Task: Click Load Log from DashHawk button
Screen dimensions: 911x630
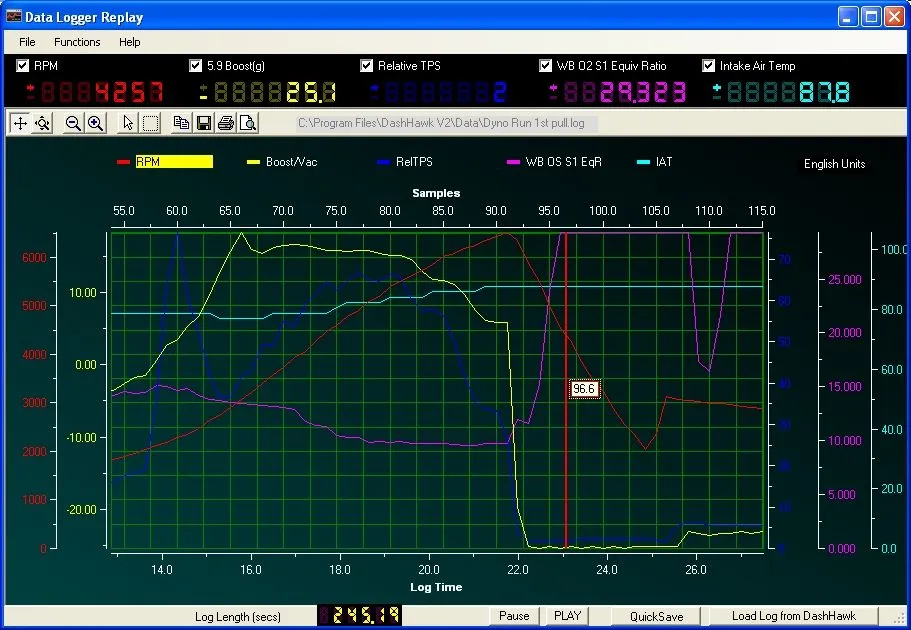Action: point(789,616)
